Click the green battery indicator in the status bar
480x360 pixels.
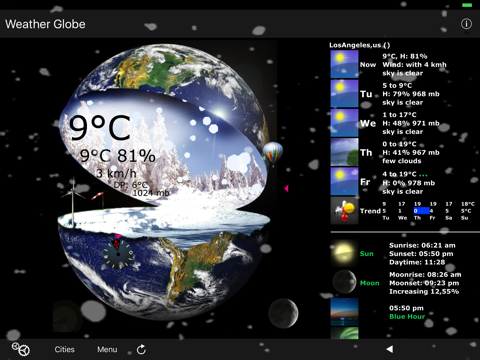467,5
